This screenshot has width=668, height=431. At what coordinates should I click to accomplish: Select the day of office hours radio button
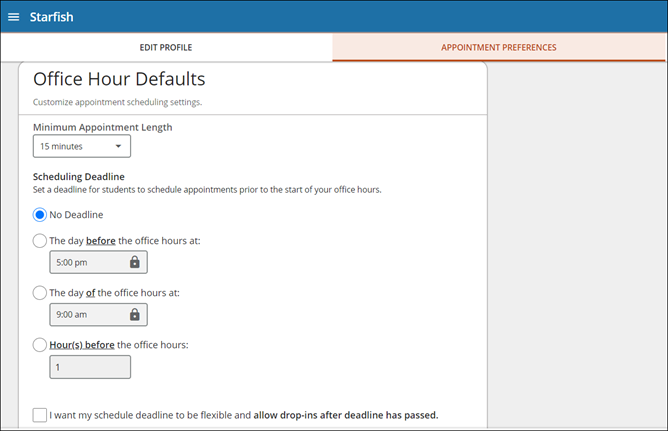point(40,292)
